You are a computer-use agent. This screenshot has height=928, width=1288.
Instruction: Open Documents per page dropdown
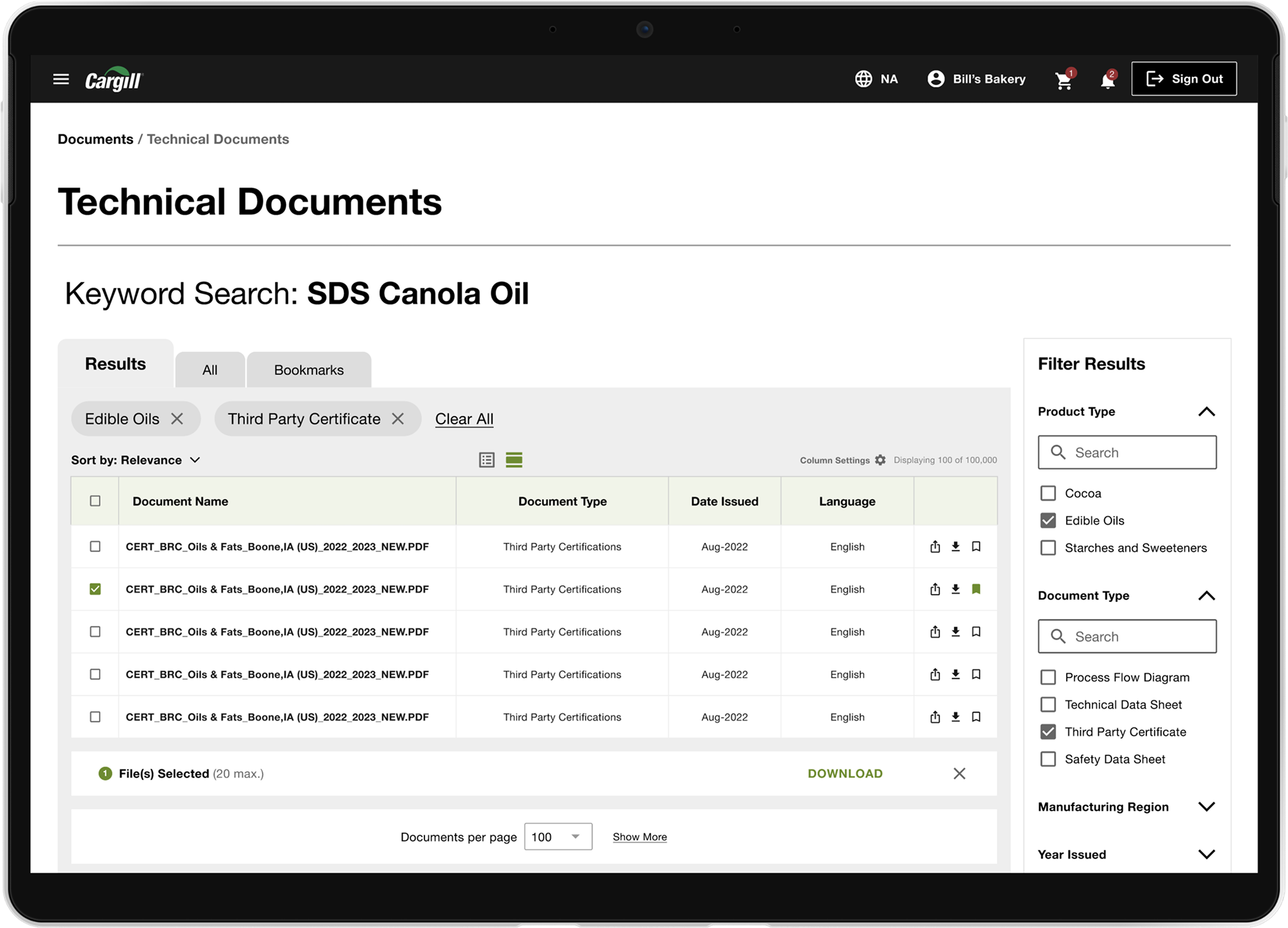click(558, 837)
